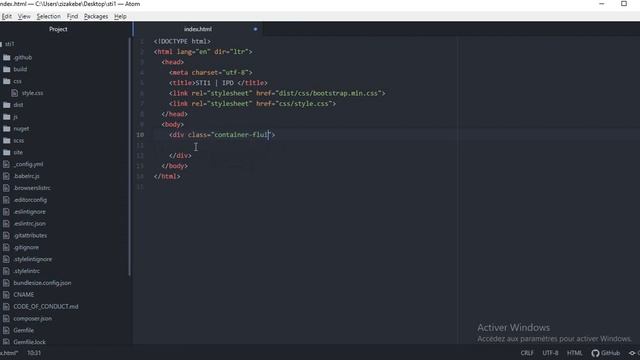Screen dimensions: 640x360
Task: Maximize the Atom window
Action: click(624, 4)
